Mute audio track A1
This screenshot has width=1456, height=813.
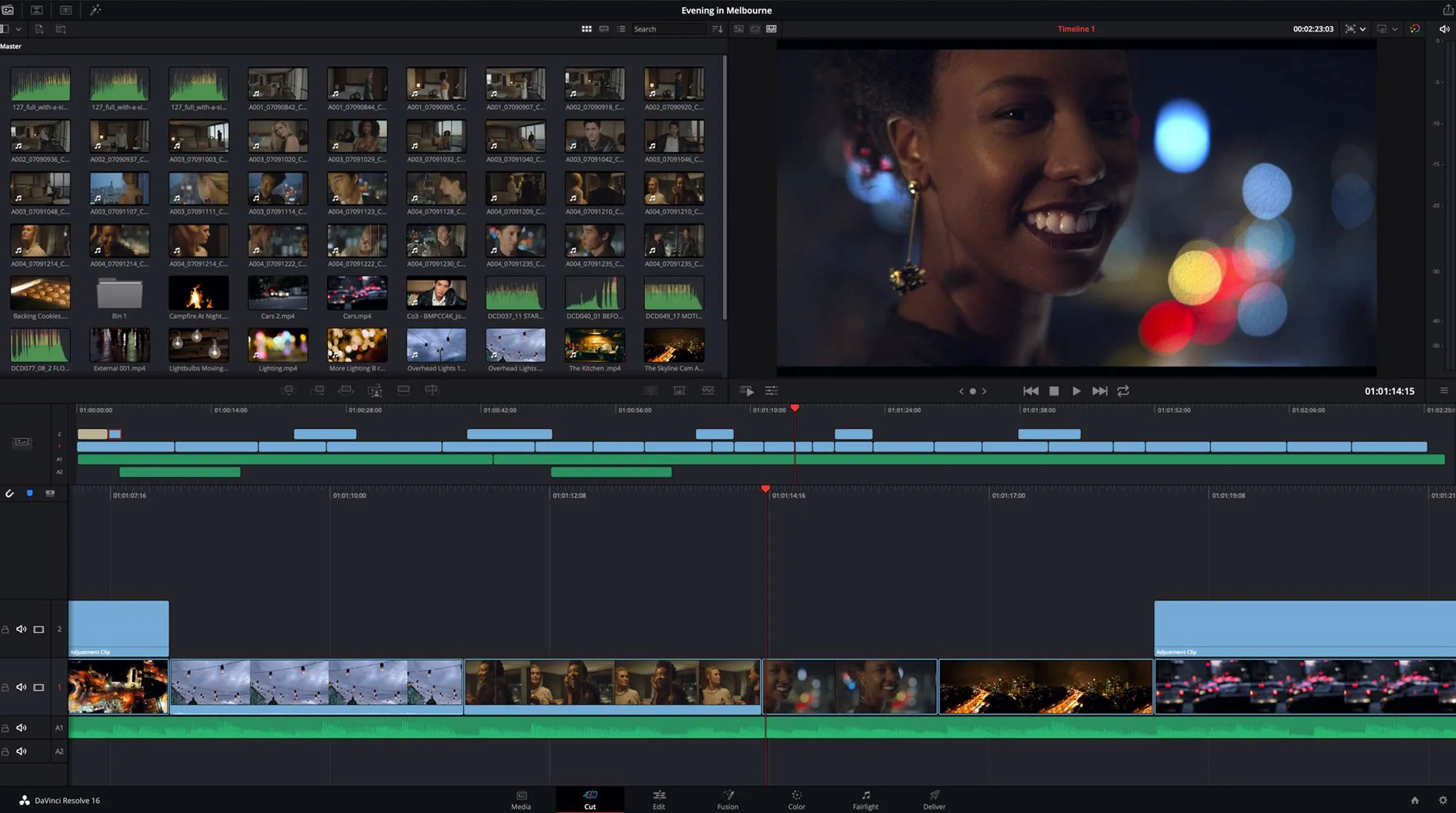pyautogui.click(x=22, y=727)
